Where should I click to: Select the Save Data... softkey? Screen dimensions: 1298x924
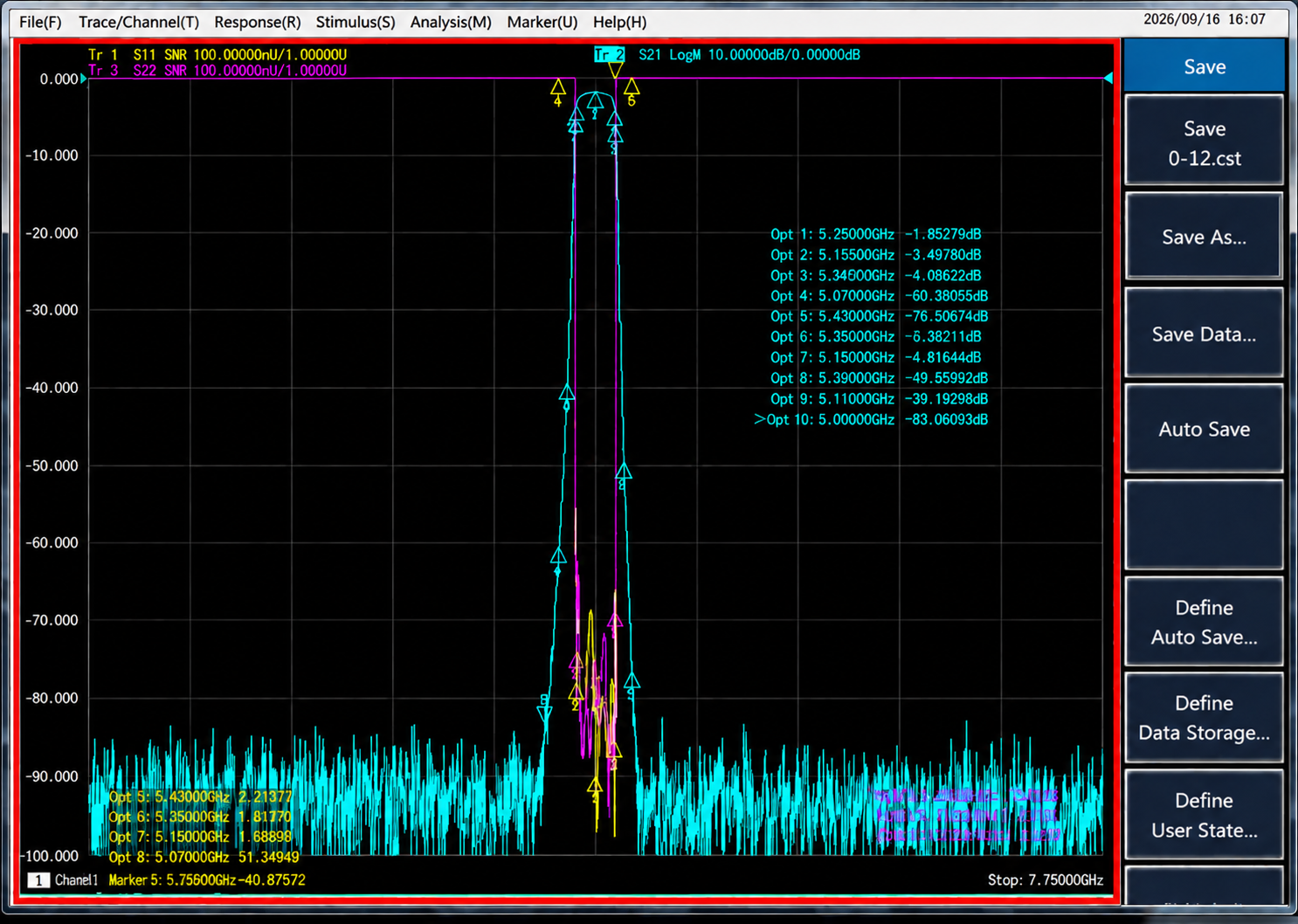[1205, 334]
